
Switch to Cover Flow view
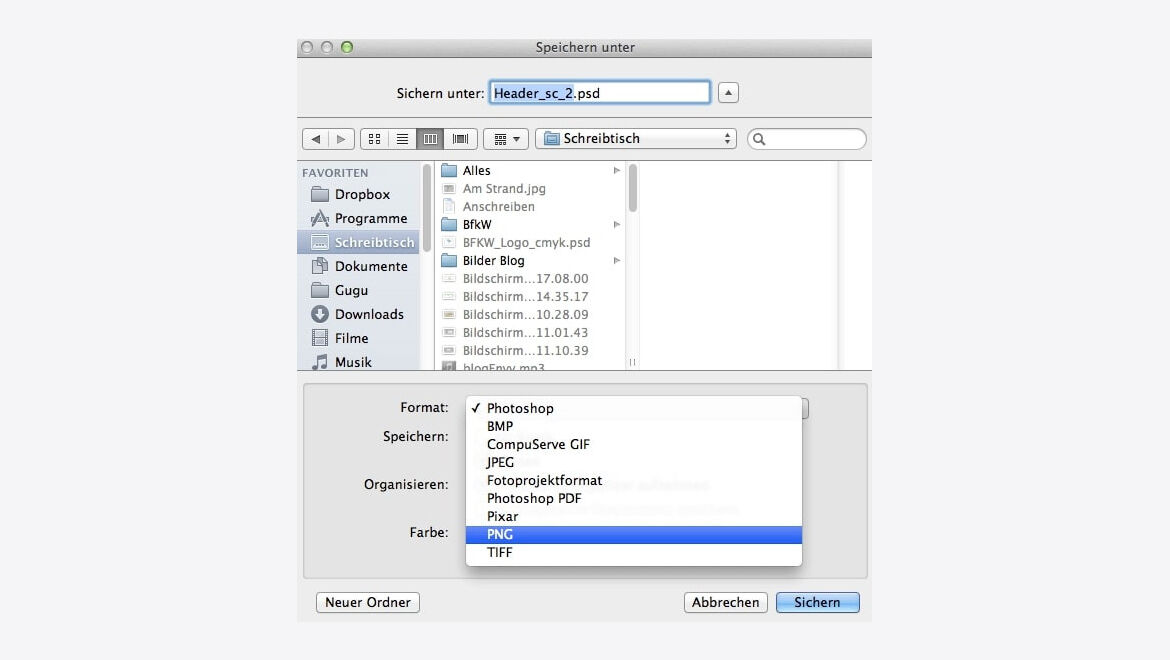pos(460,139)
